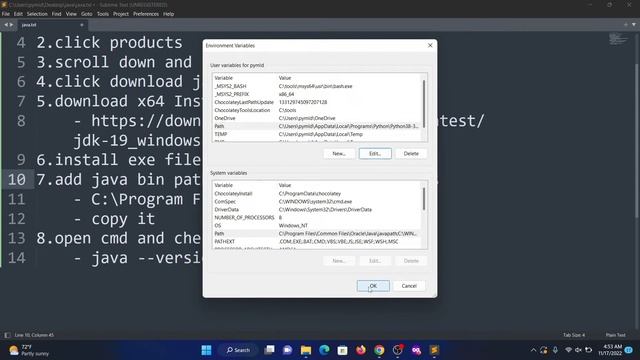Viewport: 640px width, 360px height.
Task: Click the next tab arrow in Sublime Text
Action: 11,25
